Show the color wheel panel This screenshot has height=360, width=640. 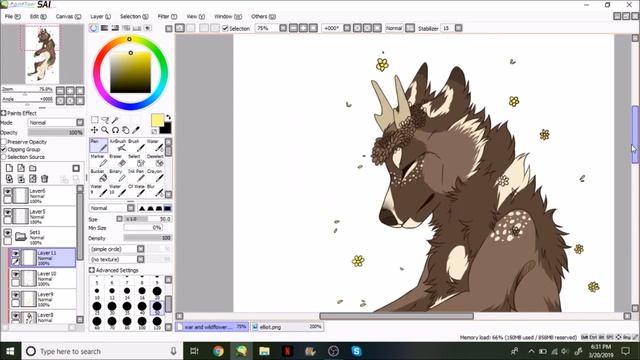[x=93, y=28]
